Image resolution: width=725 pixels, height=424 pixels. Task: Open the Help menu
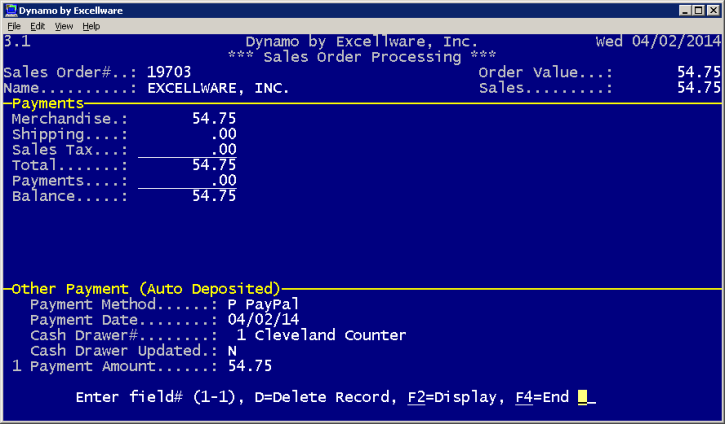pos(91,26)
